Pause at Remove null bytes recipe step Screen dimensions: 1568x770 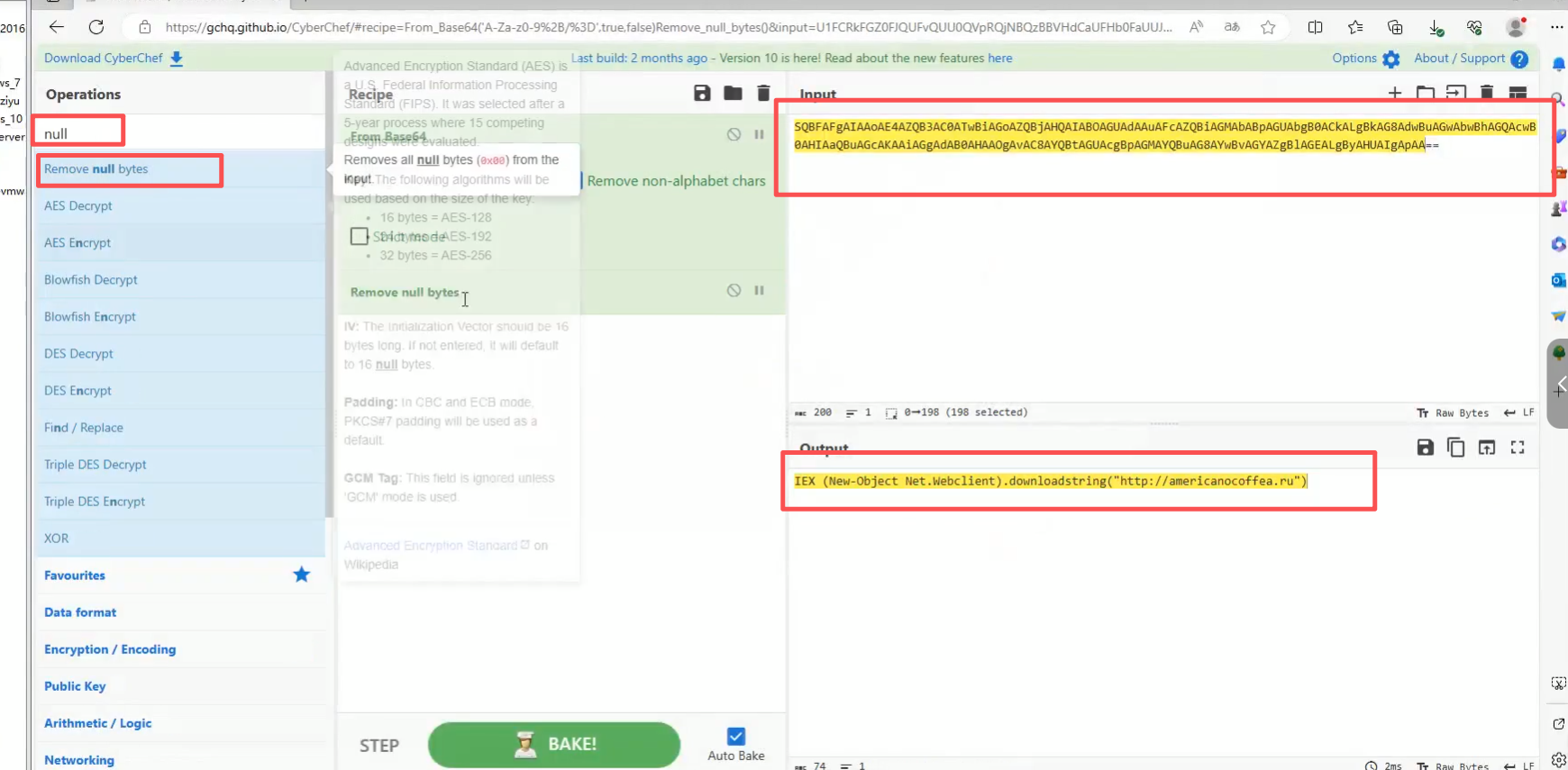pos(759,290)
